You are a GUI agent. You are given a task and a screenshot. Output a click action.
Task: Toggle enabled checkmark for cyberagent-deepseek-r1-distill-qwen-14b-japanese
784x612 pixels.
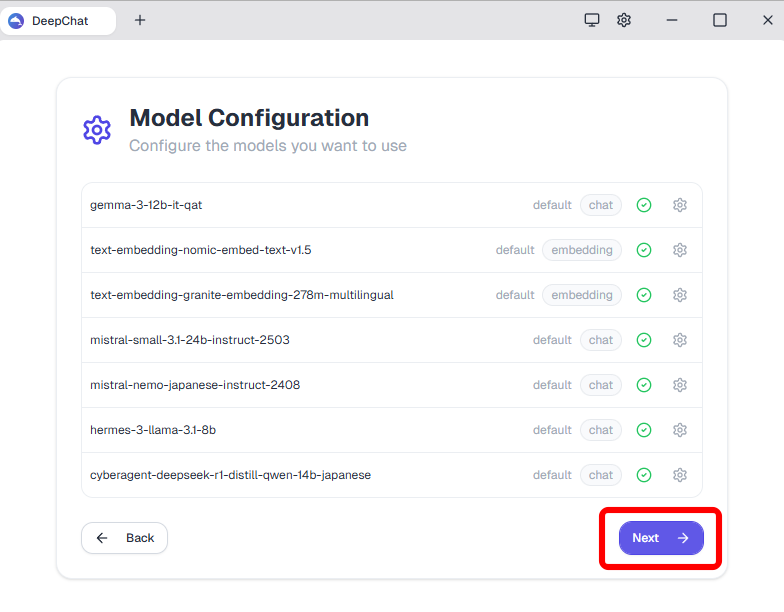click(x=644, y=475)
